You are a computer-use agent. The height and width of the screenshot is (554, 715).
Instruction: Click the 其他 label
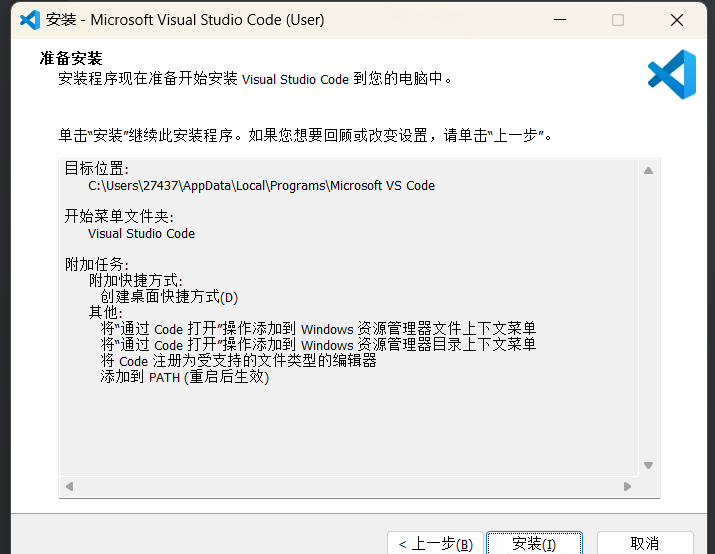[105, 312]
